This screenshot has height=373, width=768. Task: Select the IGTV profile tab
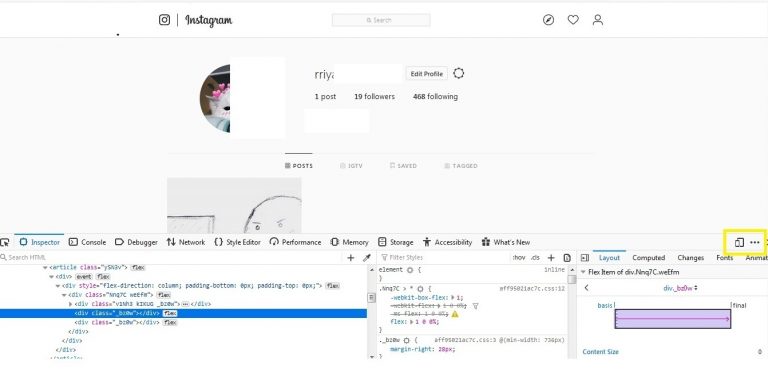click(x=351, y=166)
